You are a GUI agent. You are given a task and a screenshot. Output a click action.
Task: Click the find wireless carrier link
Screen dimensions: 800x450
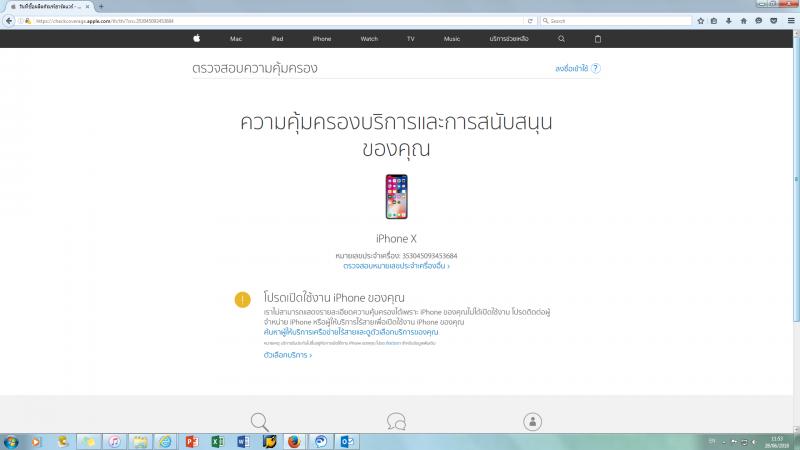(x=351, y=332)
